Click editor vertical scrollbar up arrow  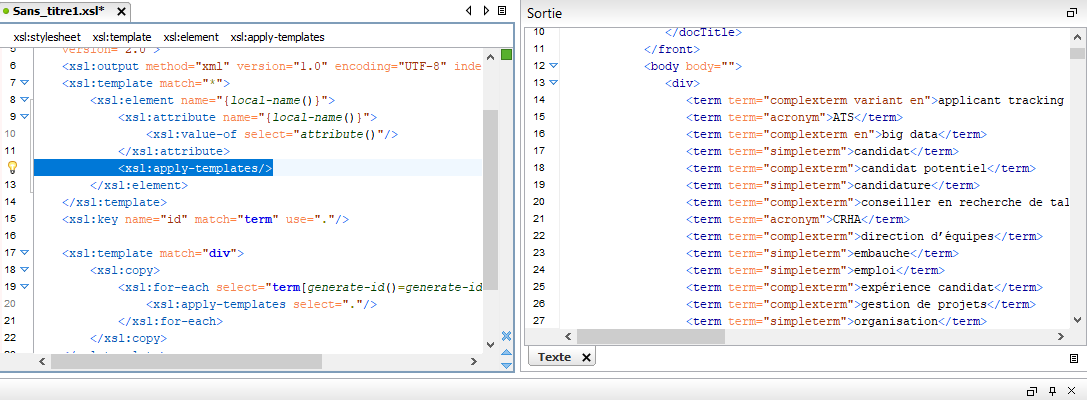point(491,56)
